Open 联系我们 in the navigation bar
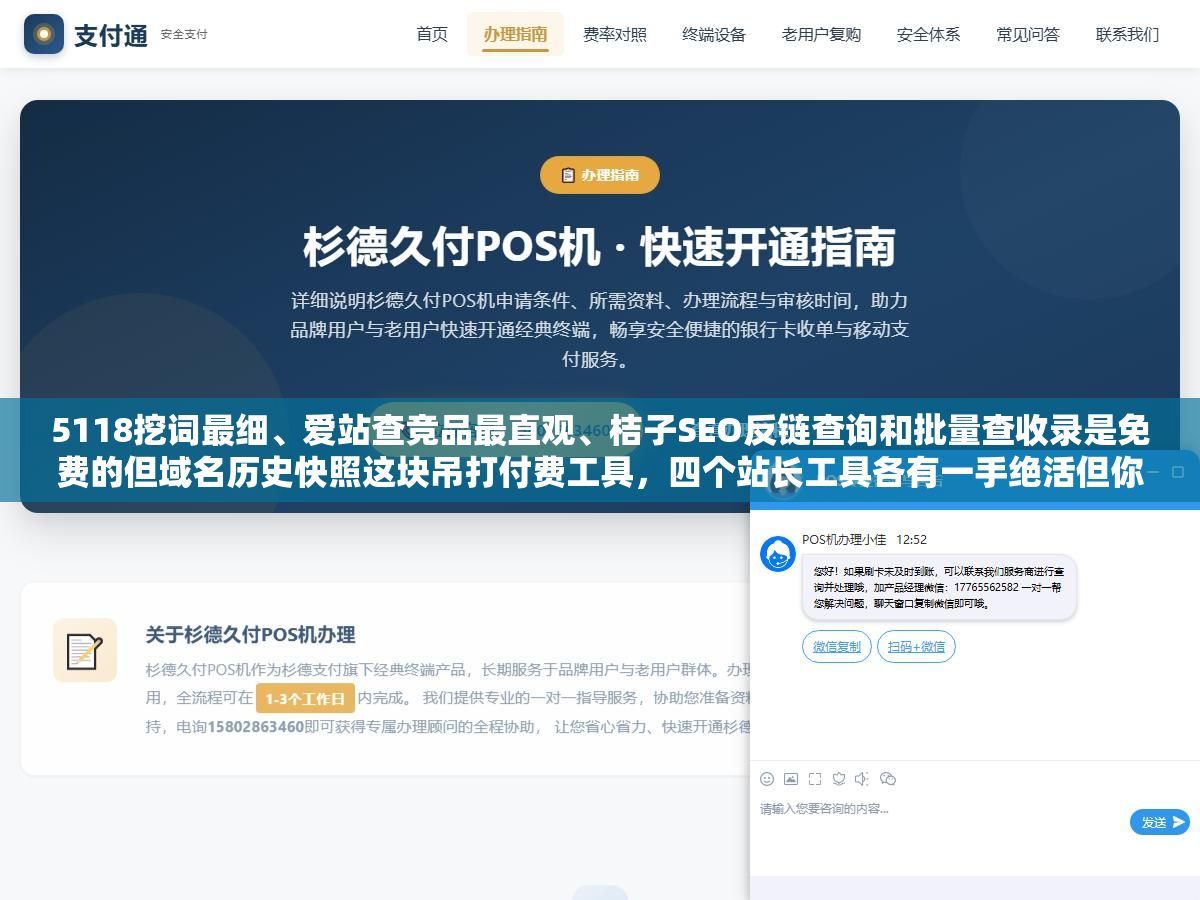This screenshot has height=900, width=1200. point(1127,34)
